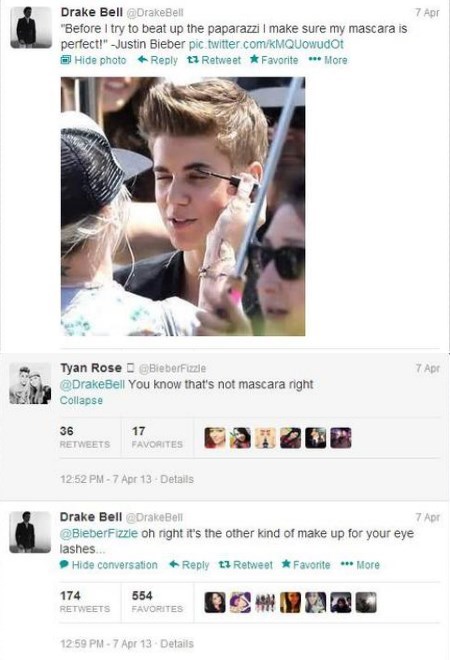Retweet the bottom eyelashes tweet
The width and height of the screenshot is (450, 660).
pos(245,565)
